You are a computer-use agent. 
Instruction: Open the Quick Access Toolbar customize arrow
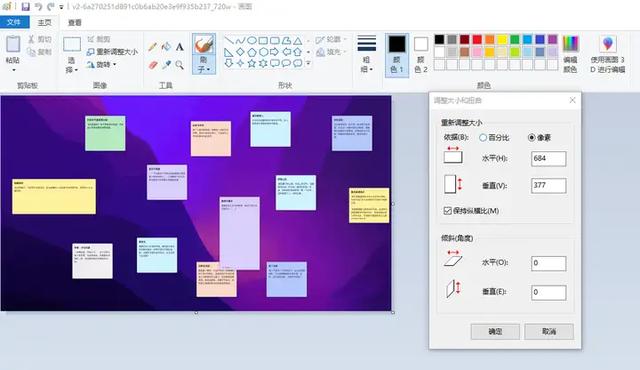(x=61, y=7)
